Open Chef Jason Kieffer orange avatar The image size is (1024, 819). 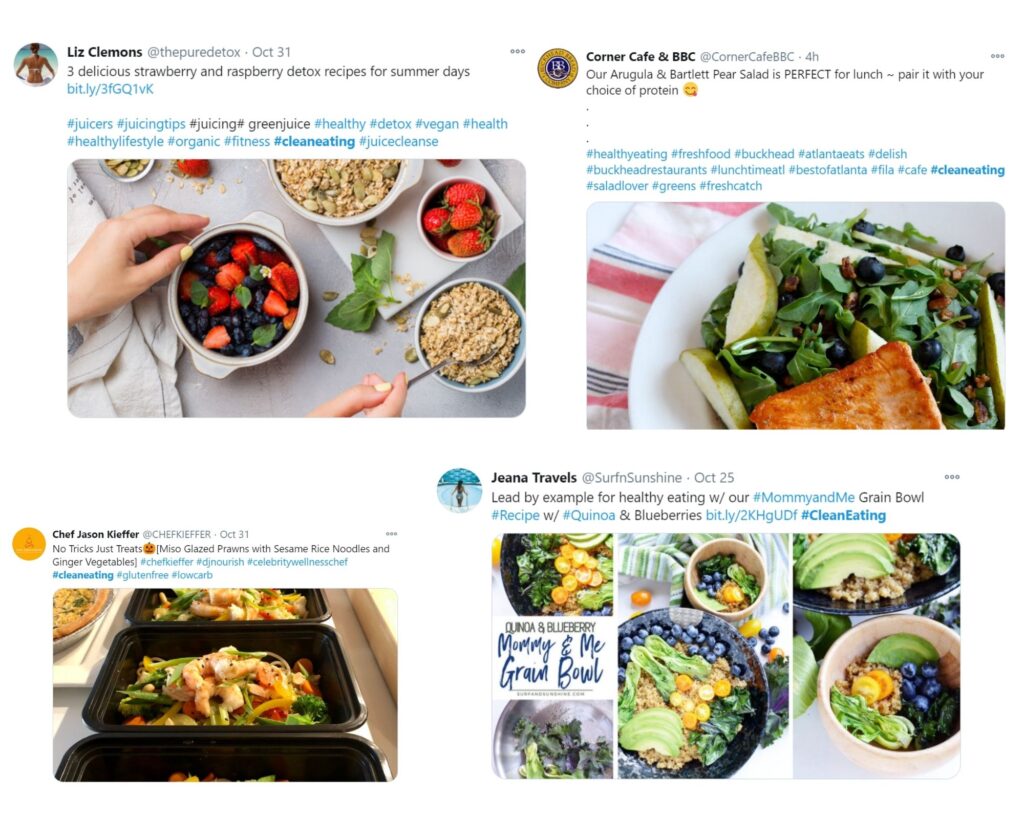point(29,544)
